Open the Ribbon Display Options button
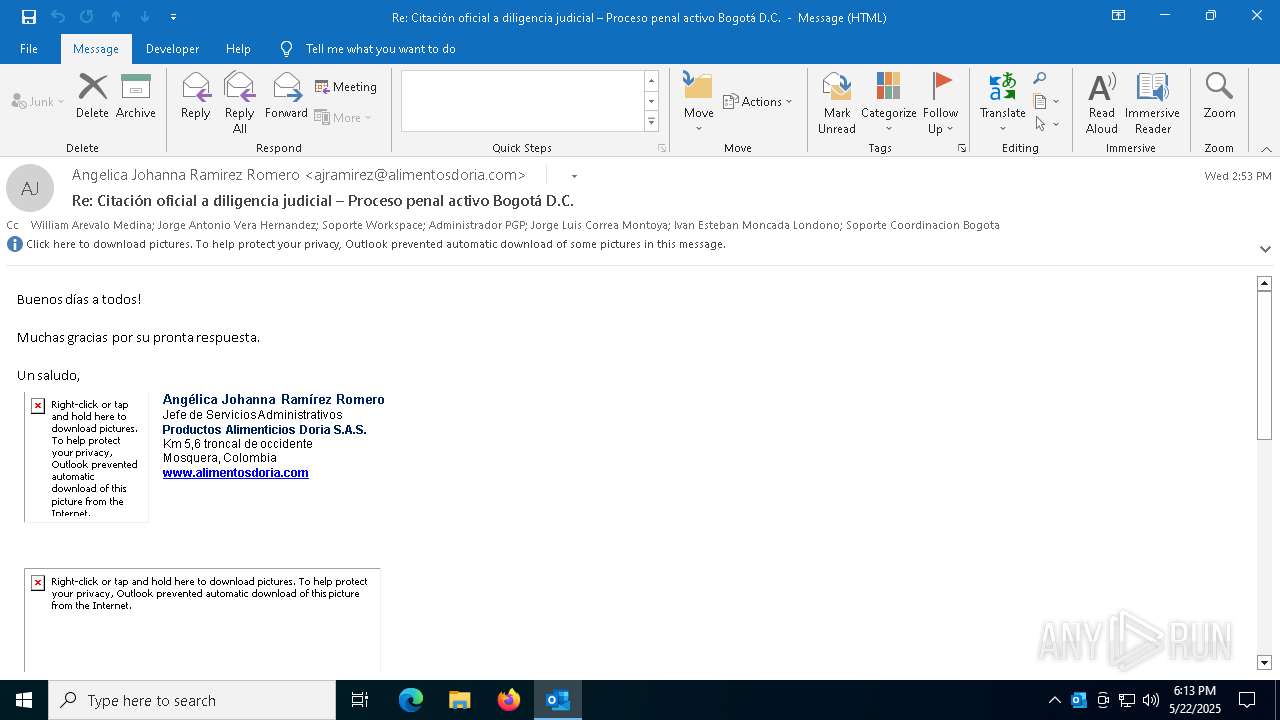Image resolution: width=1280 pixels, height=720 pixels. 1118,16
